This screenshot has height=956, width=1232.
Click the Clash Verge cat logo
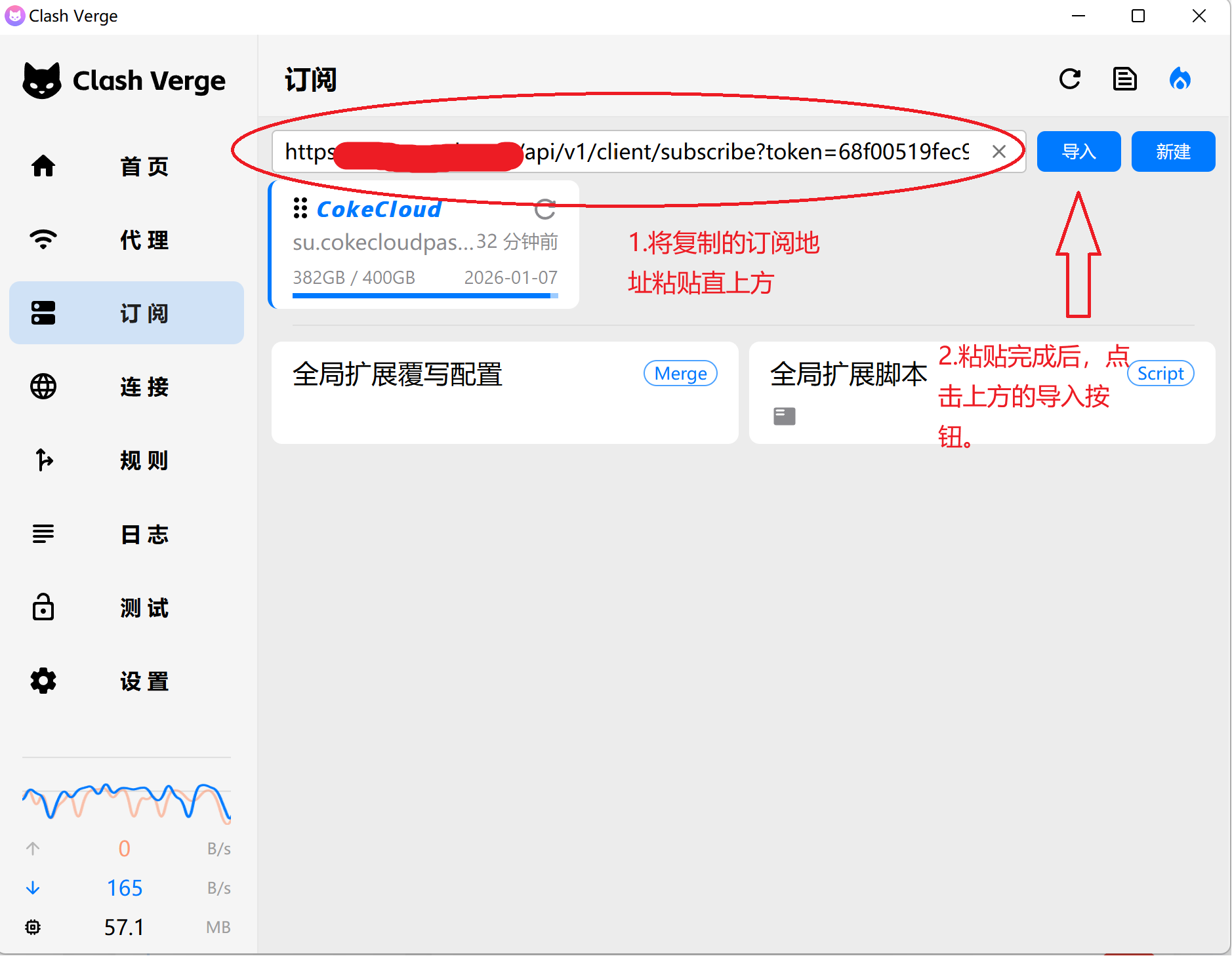42,81
